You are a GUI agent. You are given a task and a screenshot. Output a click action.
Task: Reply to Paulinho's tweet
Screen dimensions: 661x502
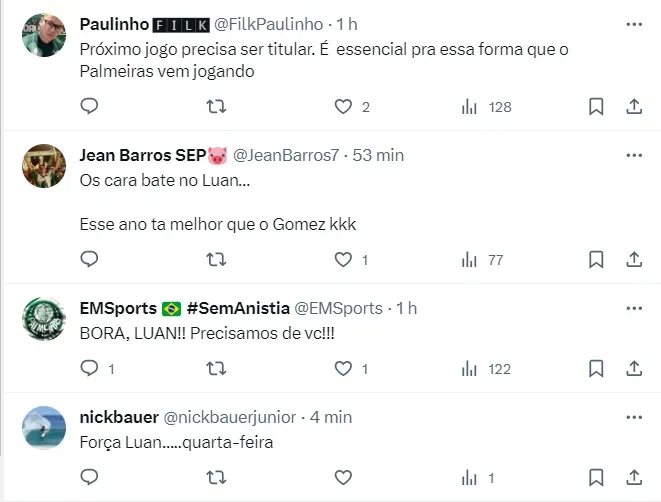click(89, 106)
